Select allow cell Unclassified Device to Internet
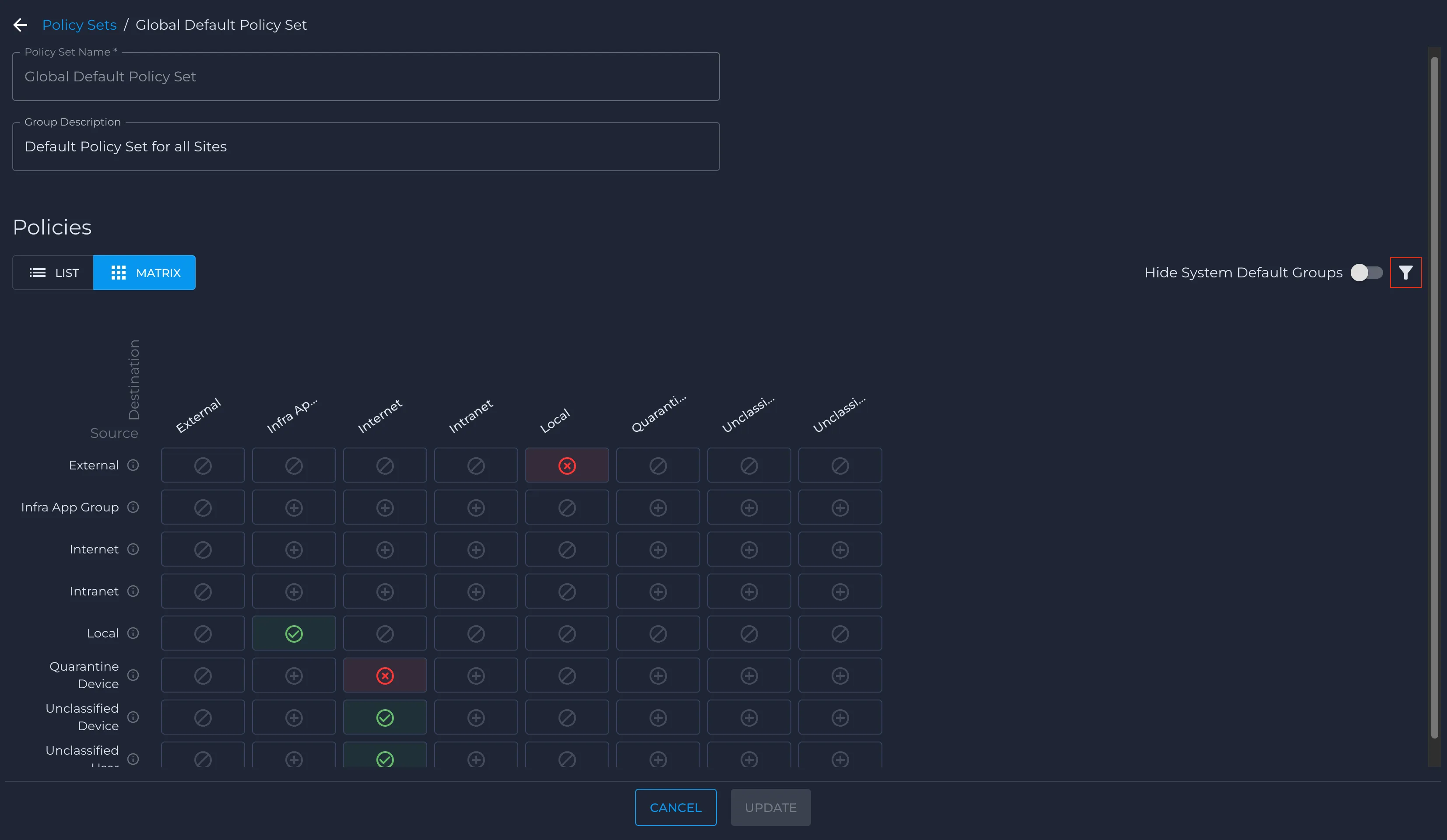Screen dimensions: 1447x840 coord(385,717)
